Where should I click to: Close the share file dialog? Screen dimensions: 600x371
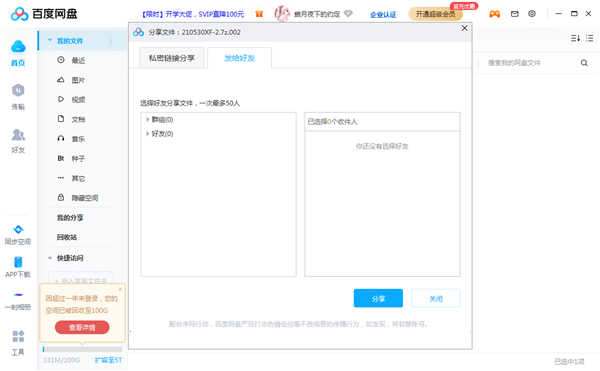pyautogui.click(x=465, y=28)
